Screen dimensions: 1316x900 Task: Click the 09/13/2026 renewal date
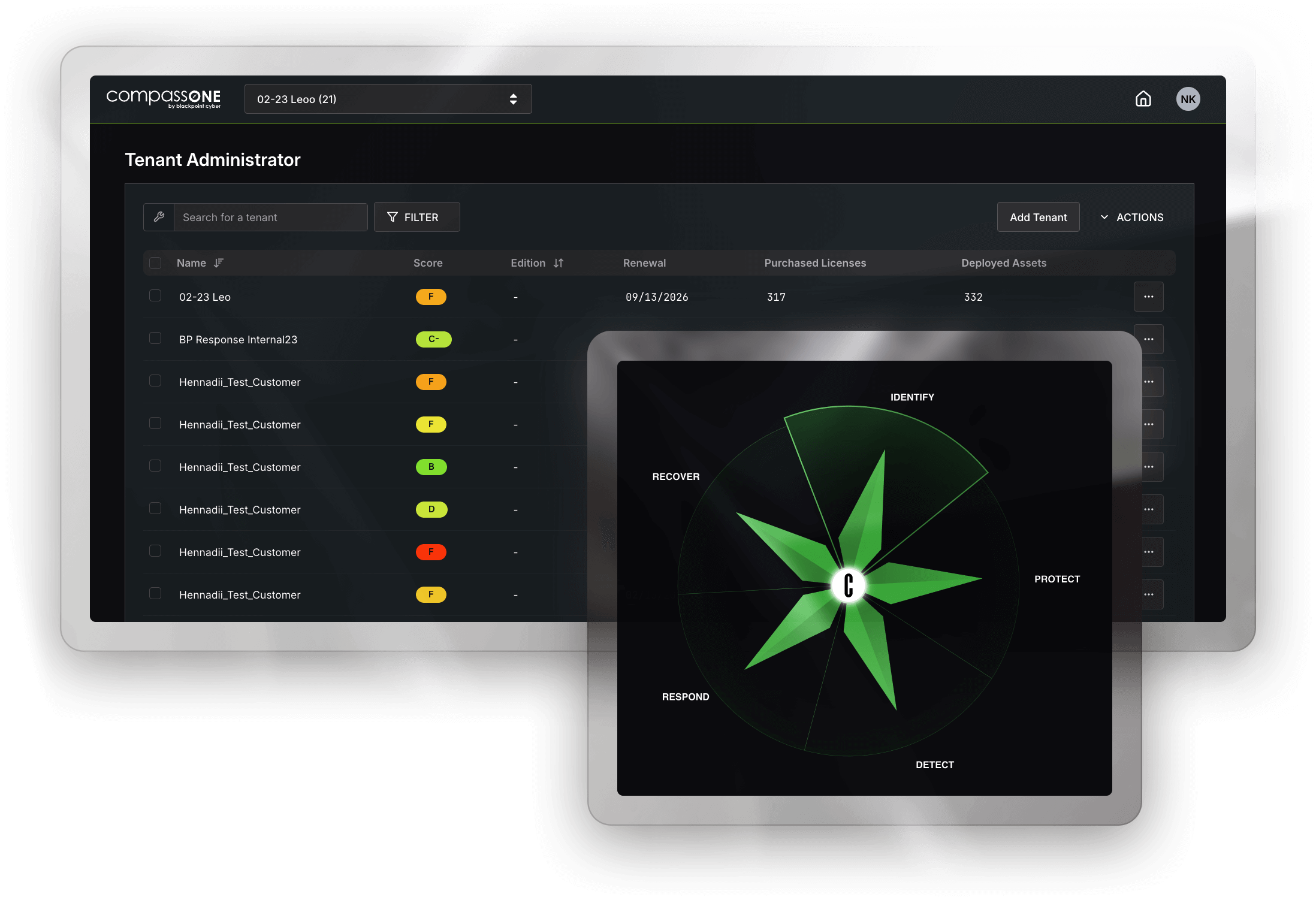click(657, 297)
